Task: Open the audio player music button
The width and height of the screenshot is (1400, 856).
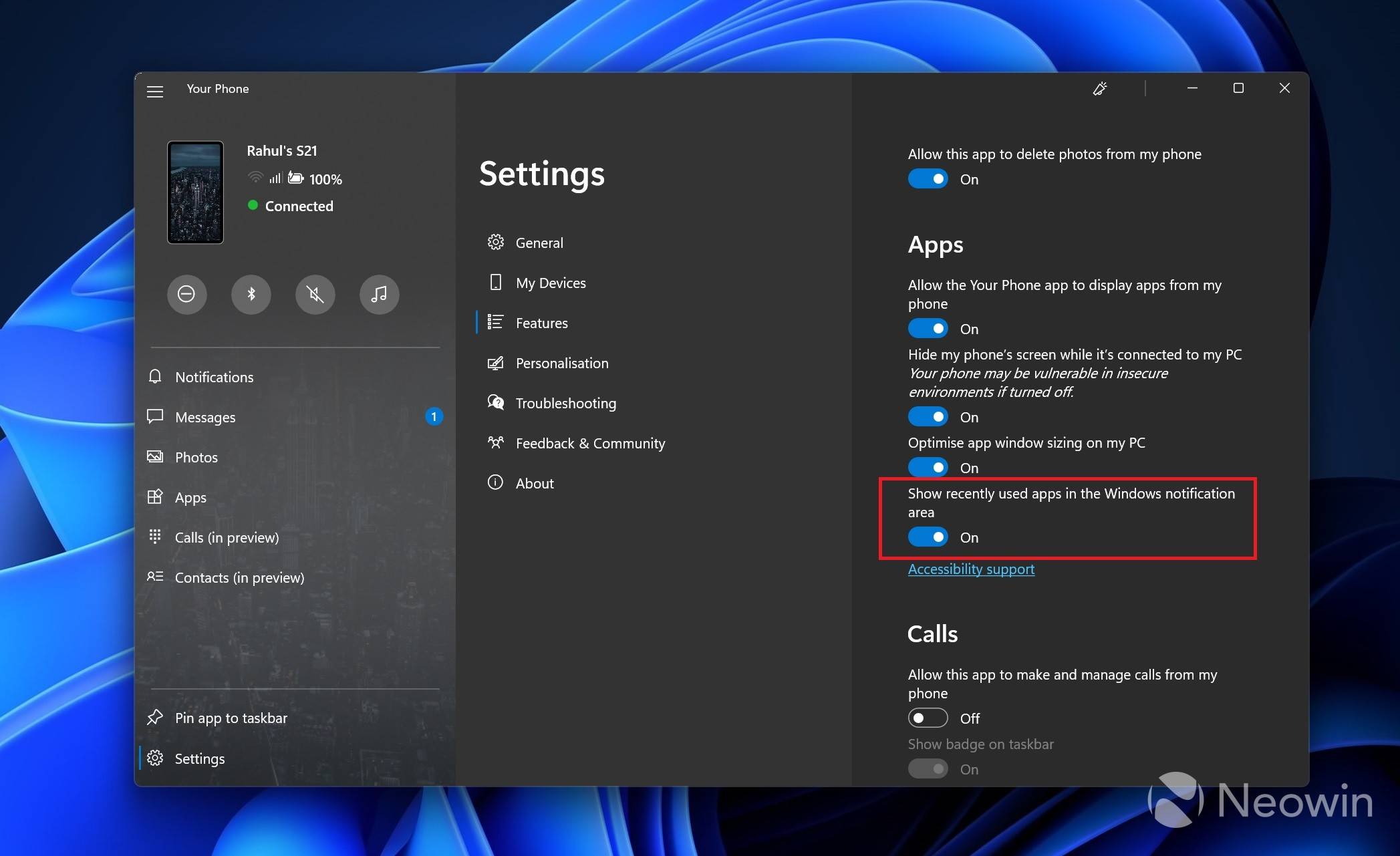Action: point(380,294)
